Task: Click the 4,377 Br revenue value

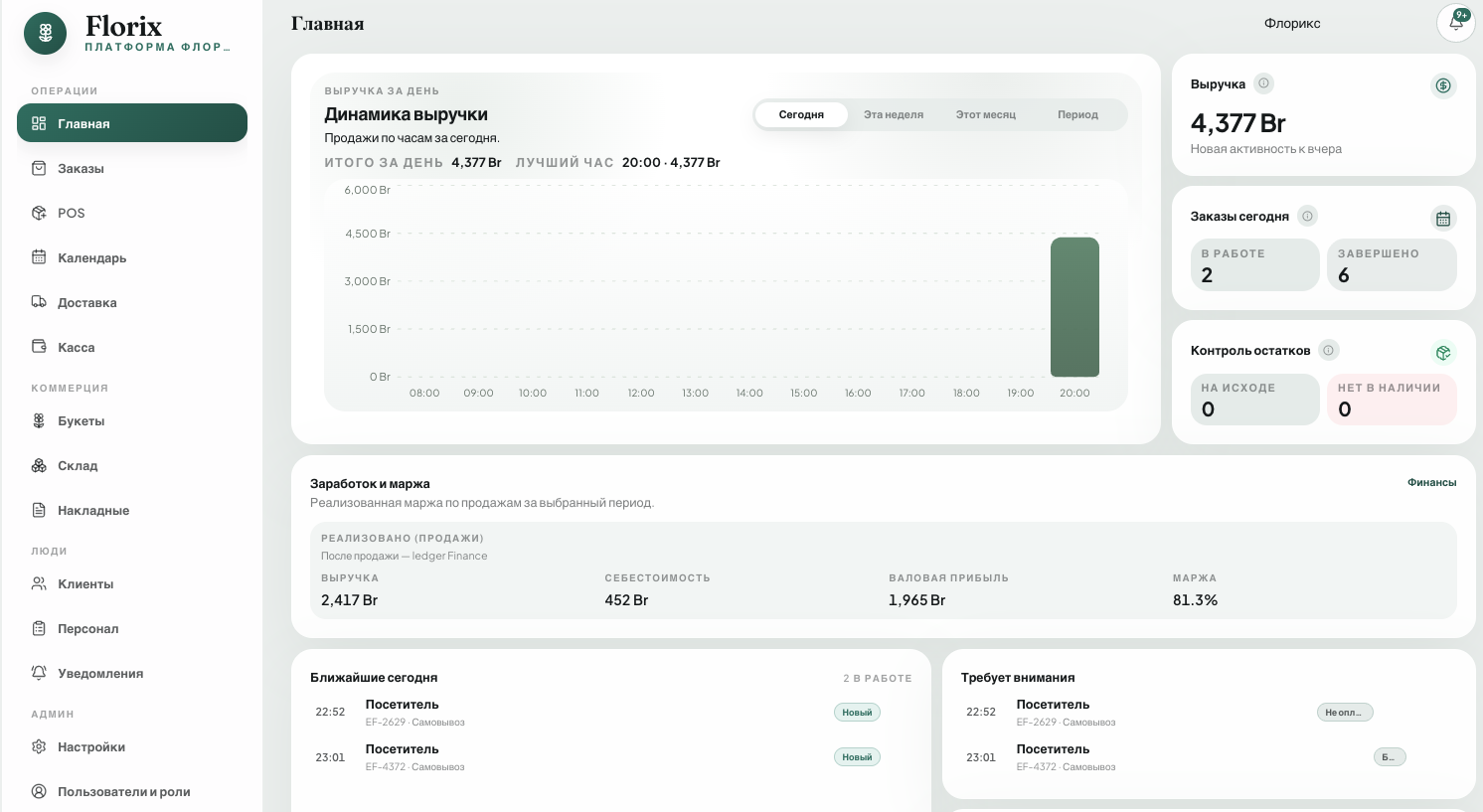Action: [x=1237, y=122]
